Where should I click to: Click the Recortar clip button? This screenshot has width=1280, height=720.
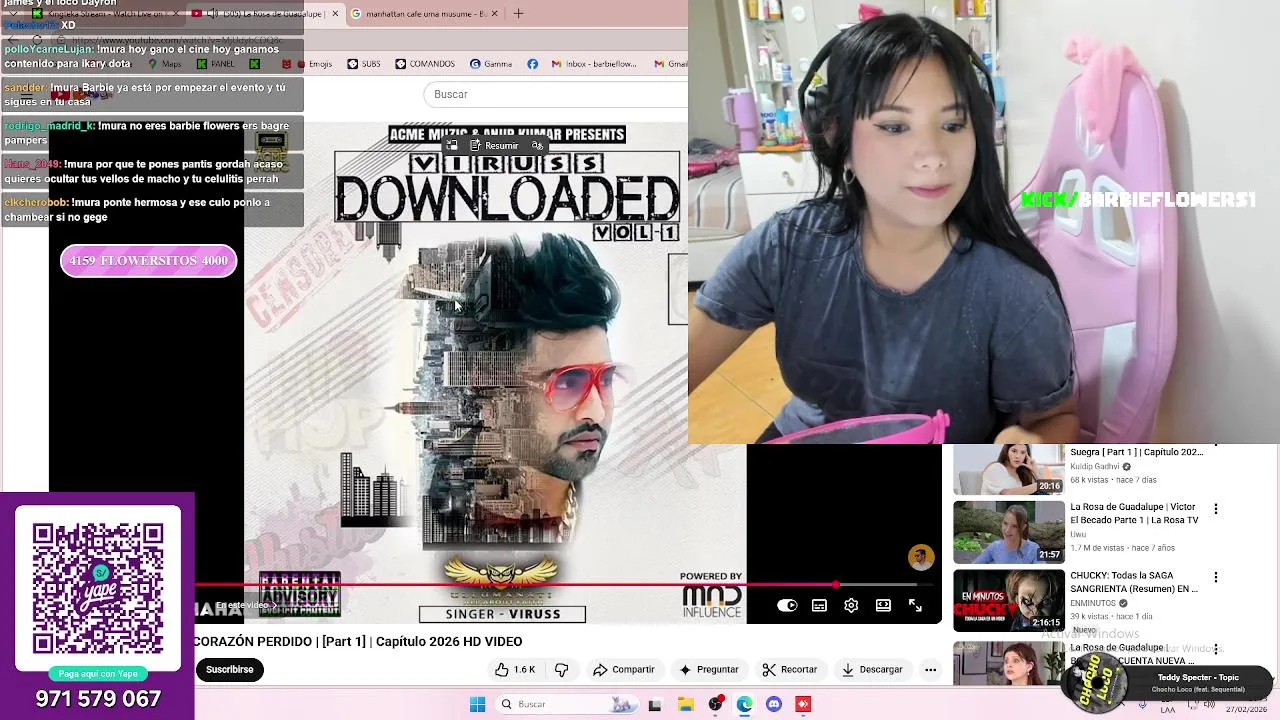(x=790, y=670)
